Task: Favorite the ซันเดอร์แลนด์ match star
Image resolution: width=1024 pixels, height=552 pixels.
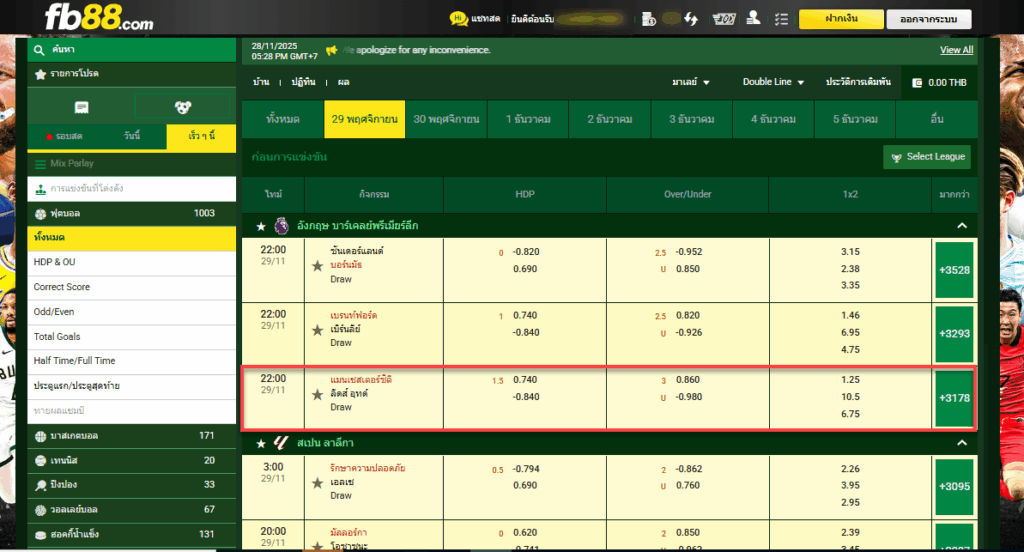Action: tap(317, 266)
